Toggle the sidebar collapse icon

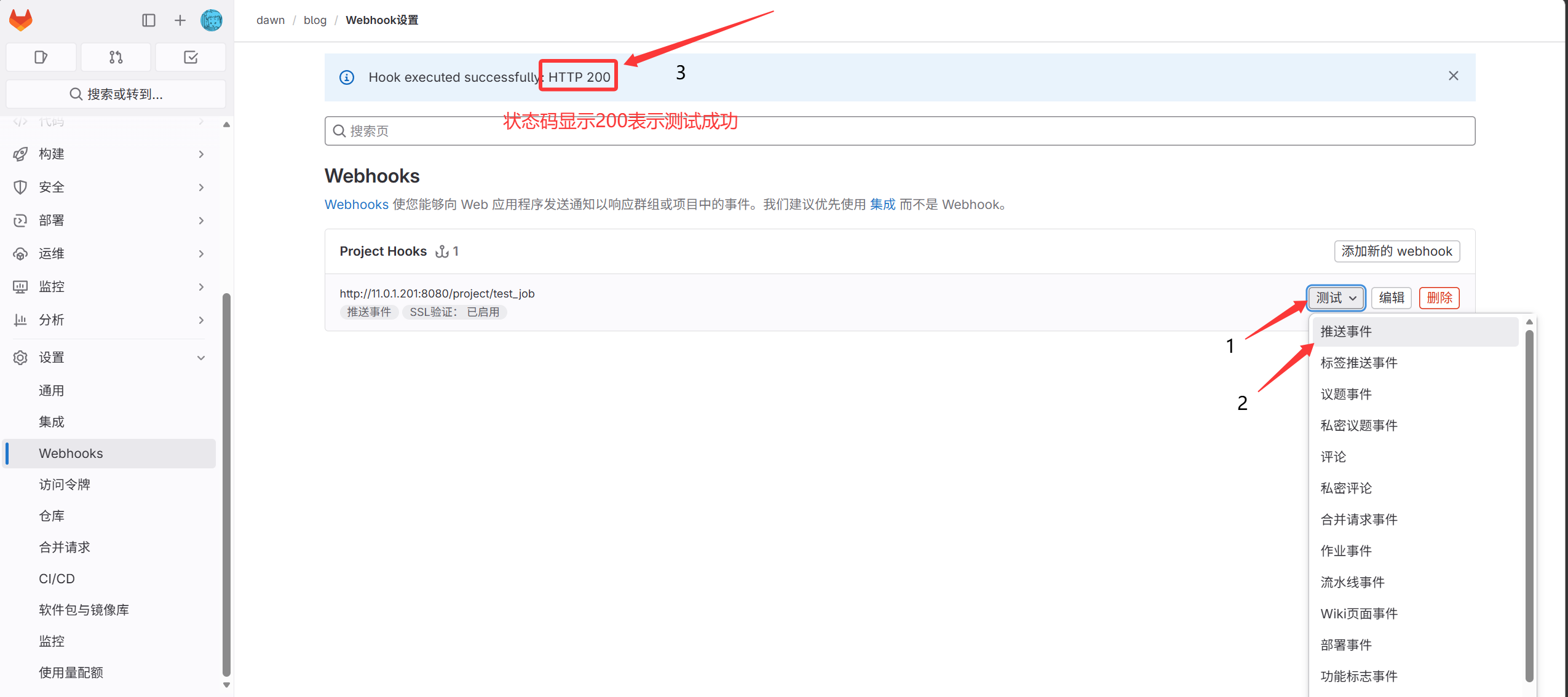point(149,20)
